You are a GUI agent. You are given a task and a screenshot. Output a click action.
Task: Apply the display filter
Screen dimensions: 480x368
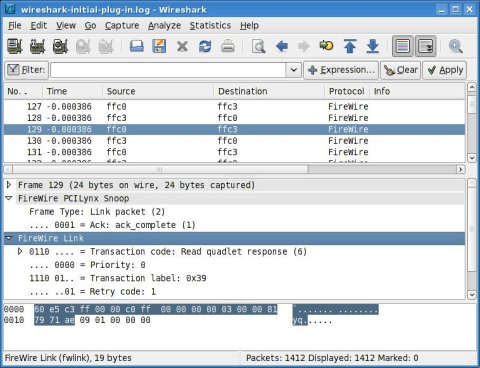tap(445, 70)
